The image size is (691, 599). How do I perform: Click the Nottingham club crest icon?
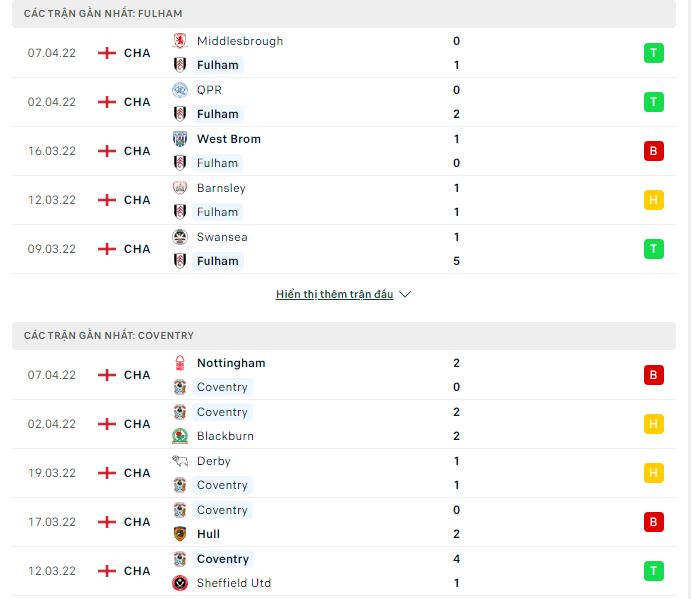coord(180,363)
